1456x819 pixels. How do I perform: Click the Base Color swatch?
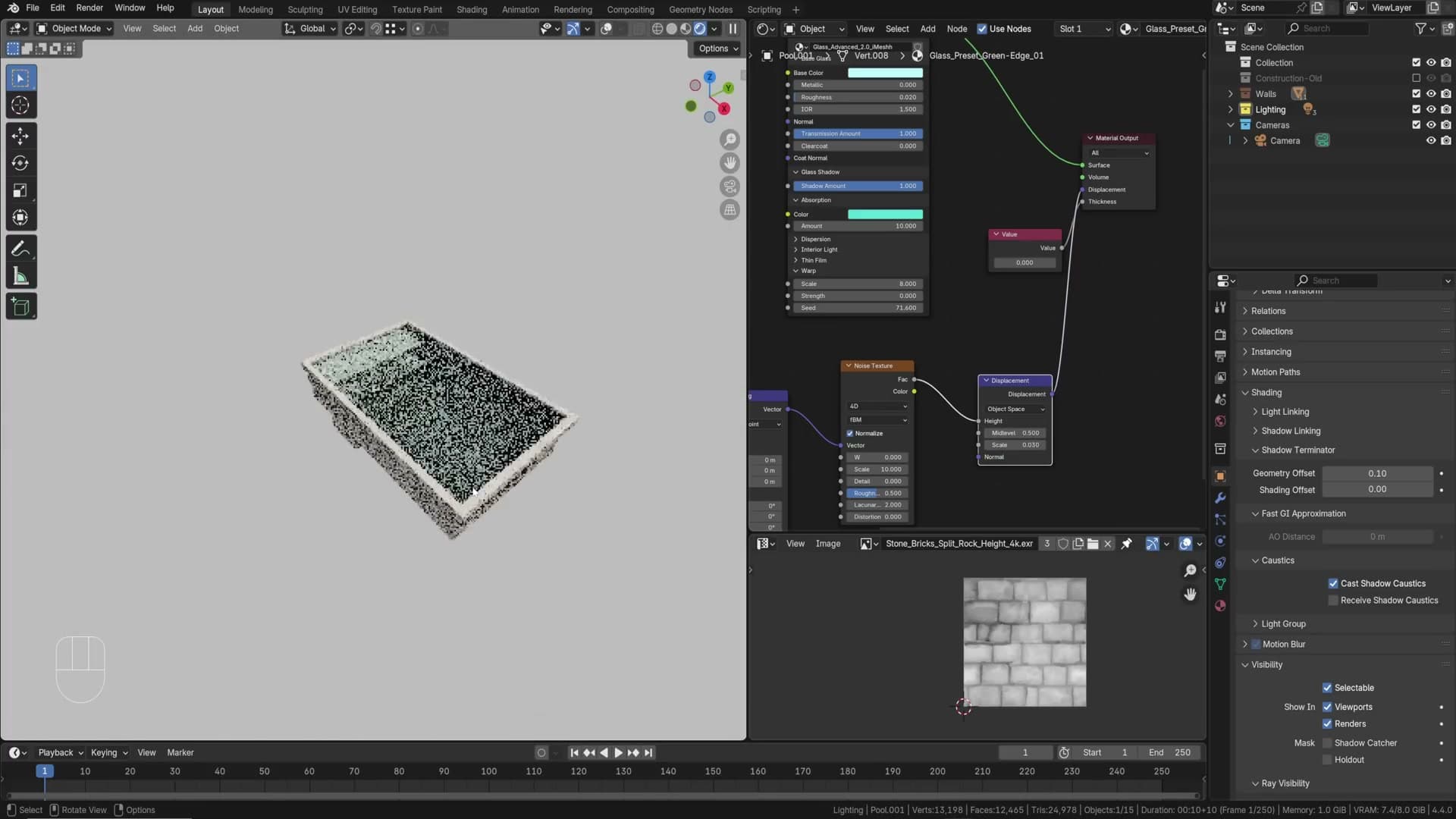[x=885, y=73]
